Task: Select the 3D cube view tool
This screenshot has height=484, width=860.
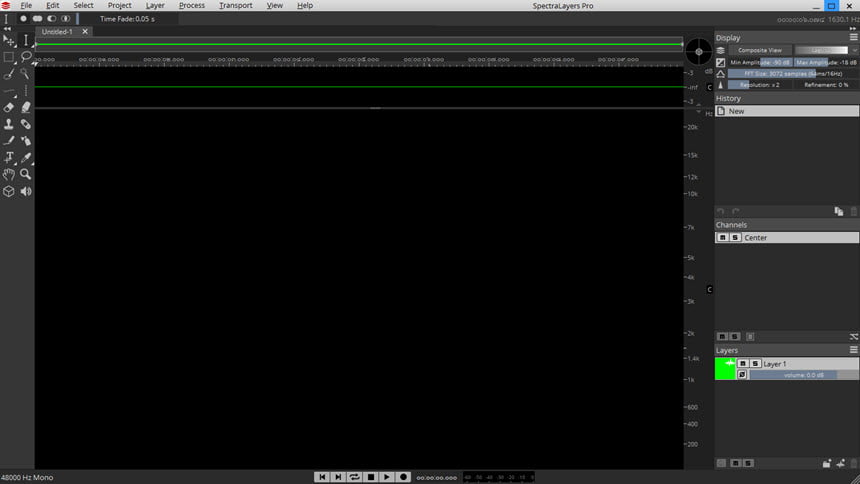Action: (x=9, y=192)
